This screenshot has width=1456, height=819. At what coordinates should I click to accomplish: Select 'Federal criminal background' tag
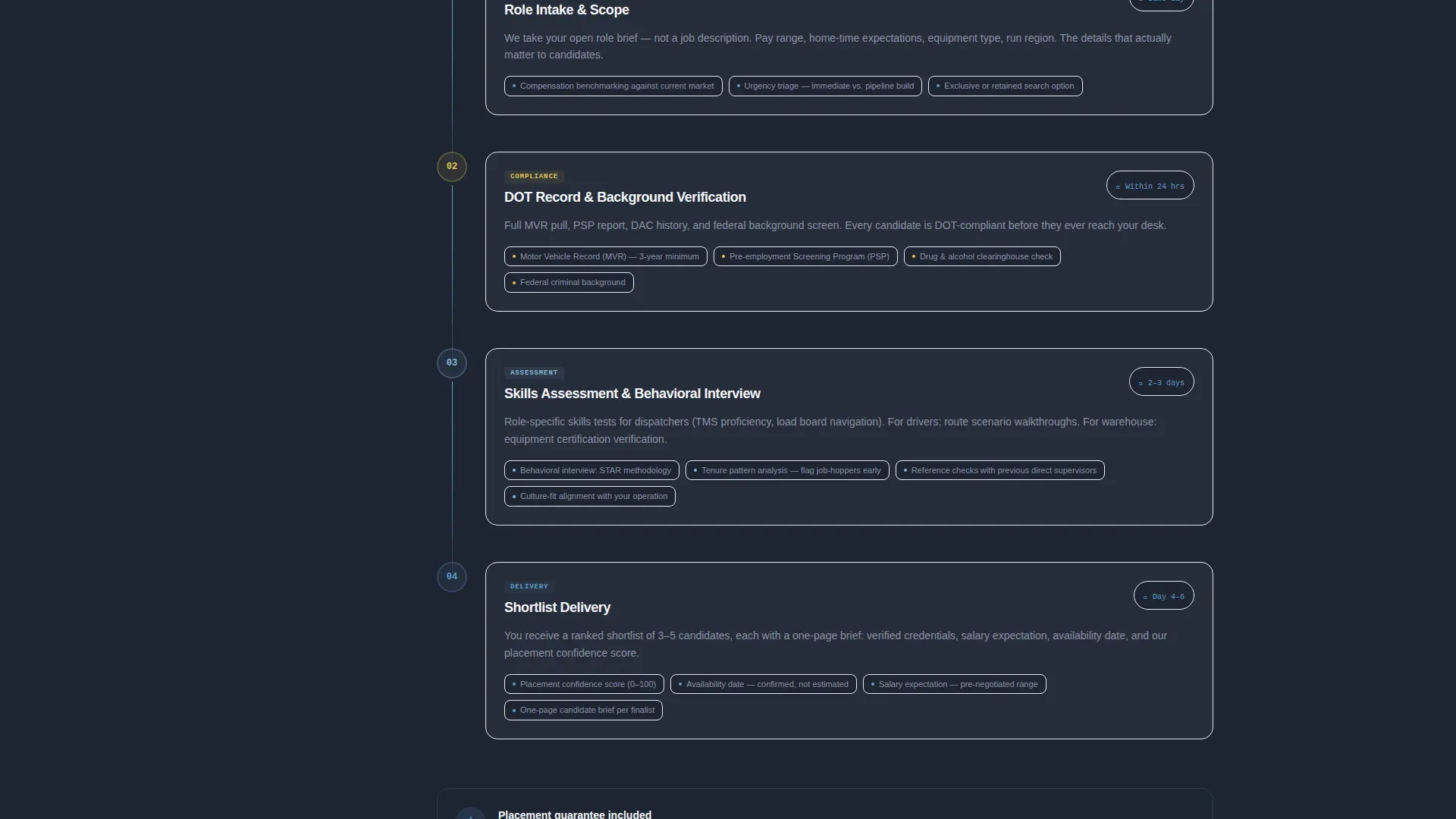[569, 283]
